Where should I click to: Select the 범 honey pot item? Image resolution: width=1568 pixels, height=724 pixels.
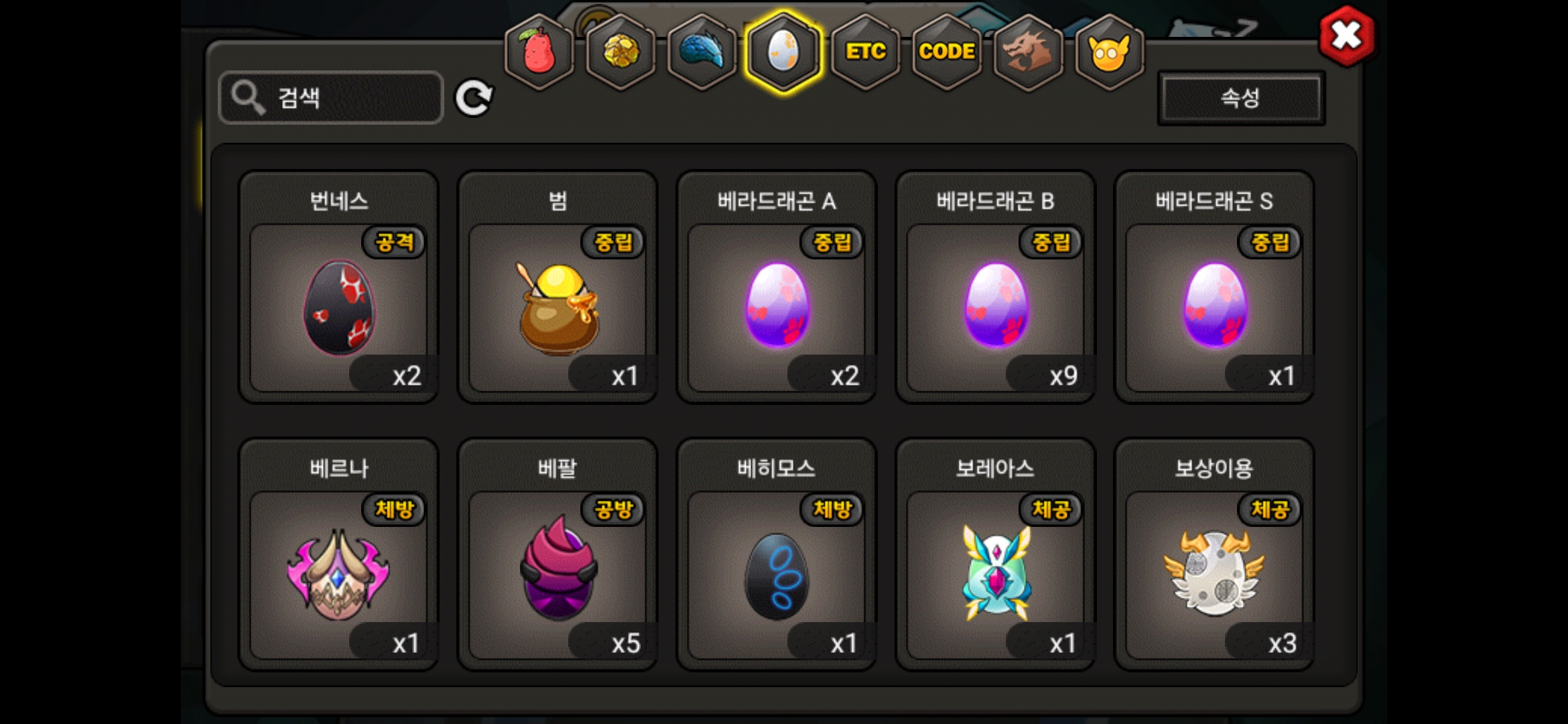pyautogui.click(x=558, y=287)
